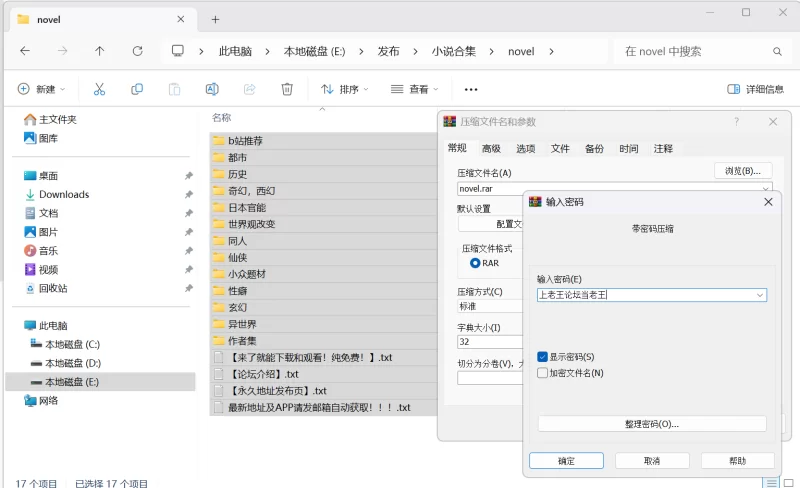Switch to 时间 tab in archive dialog

[629, 149]
